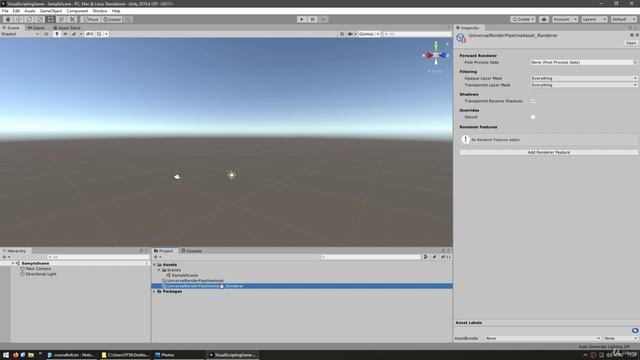The height and width of the screenshot is (360, 640).
Task: Open the File menu
Action: [5, 11]
